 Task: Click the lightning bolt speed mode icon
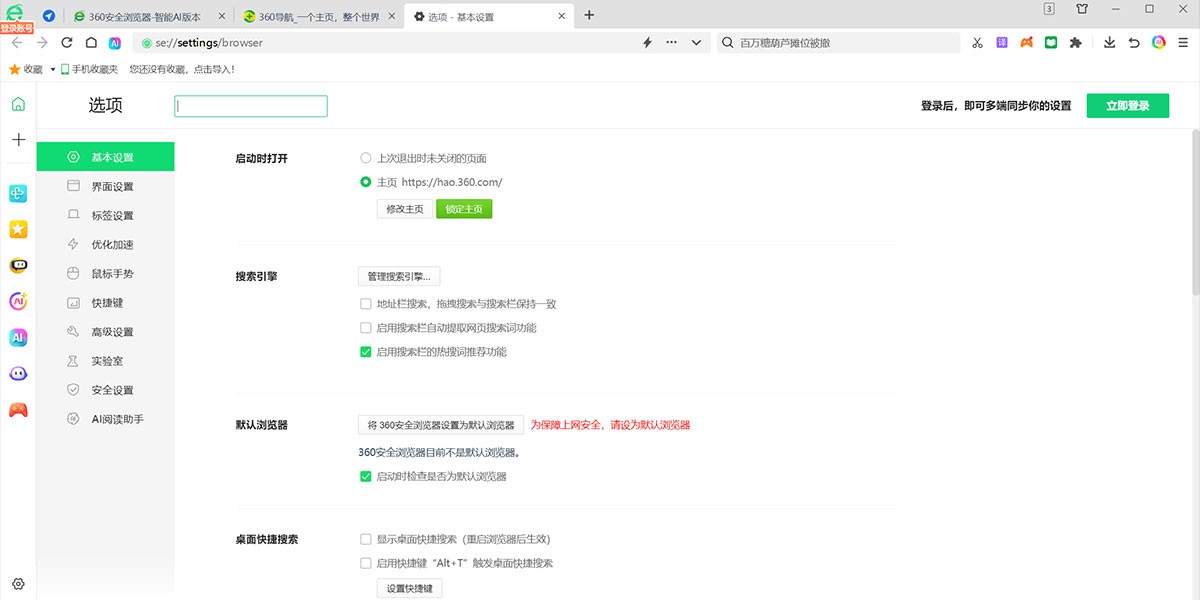point(647,43)
